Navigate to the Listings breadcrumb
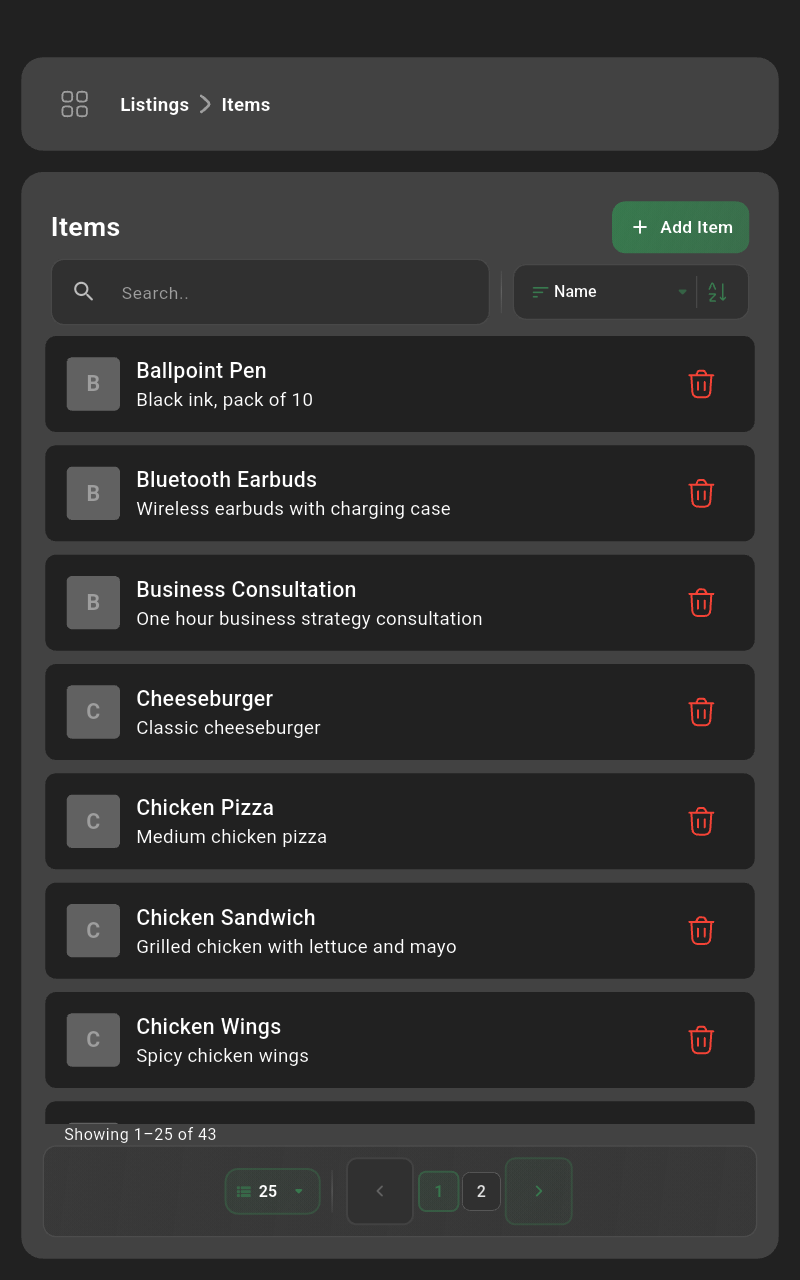 (154, 104)
